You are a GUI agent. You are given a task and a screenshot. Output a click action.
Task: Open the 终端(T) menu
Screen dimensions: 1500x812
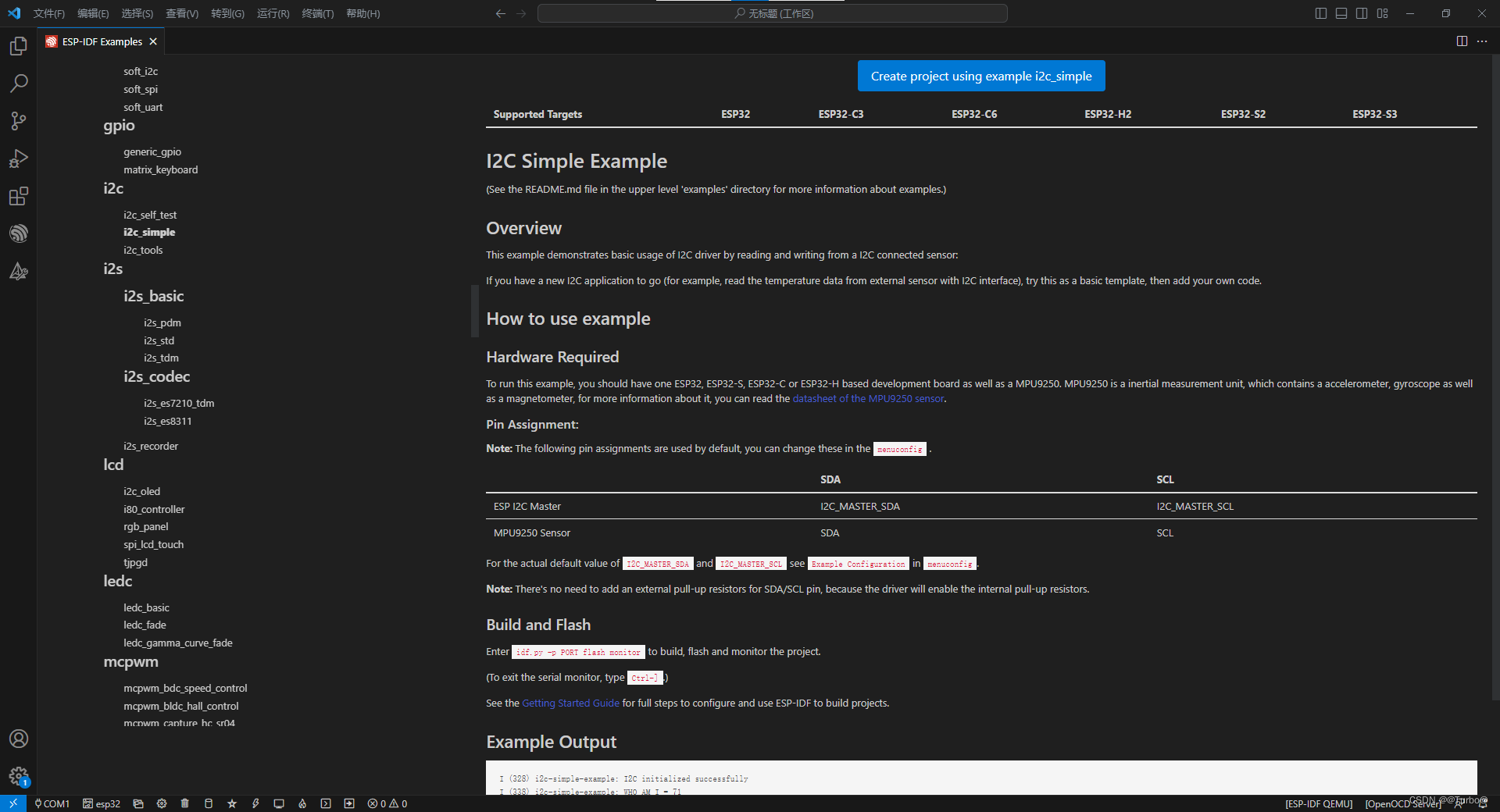click(x=317, y=13)
